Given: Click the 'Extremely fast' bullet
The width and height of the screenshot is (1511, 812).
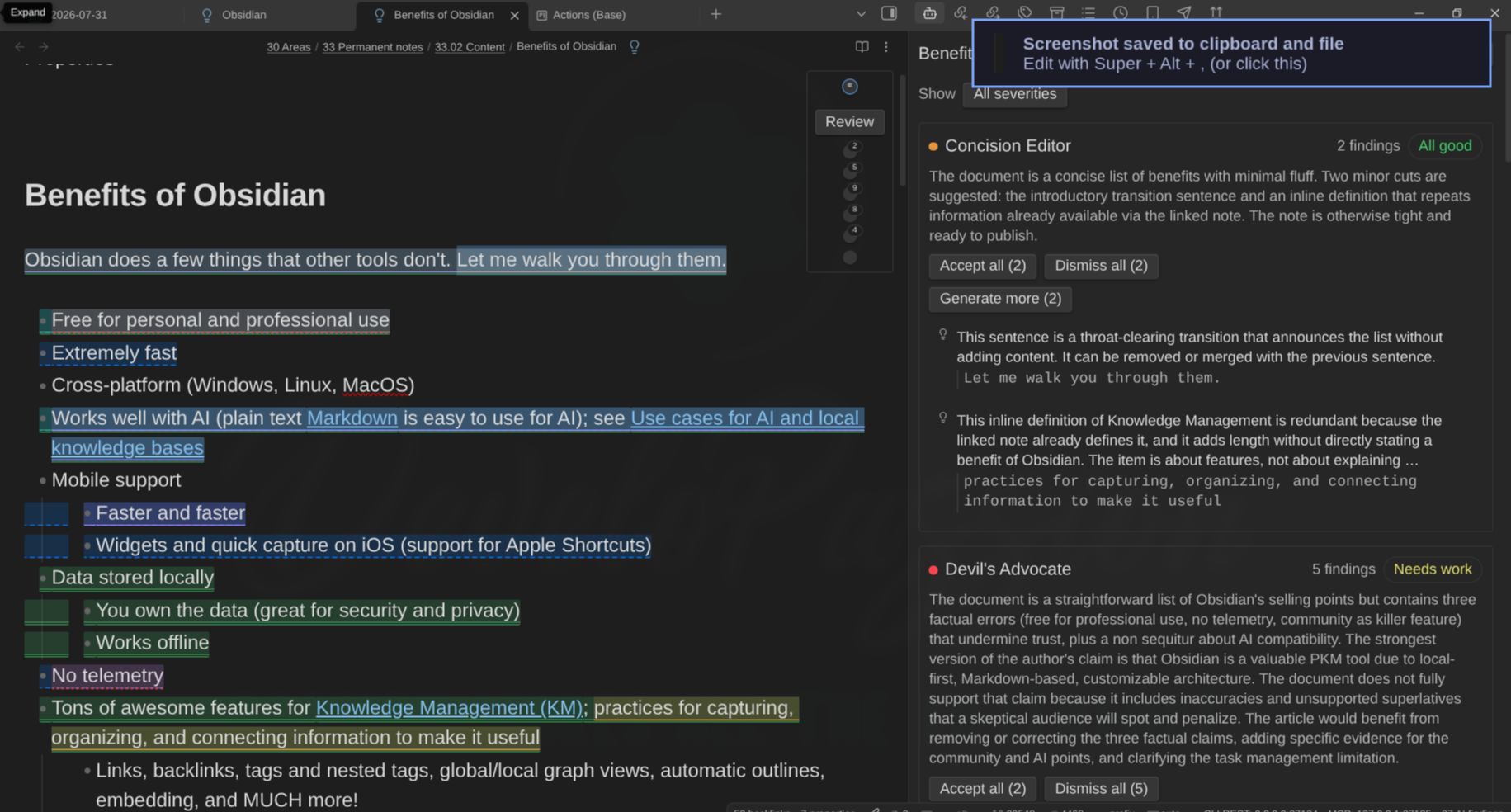Looking at the screenshot, I should [x=114, y=353].
